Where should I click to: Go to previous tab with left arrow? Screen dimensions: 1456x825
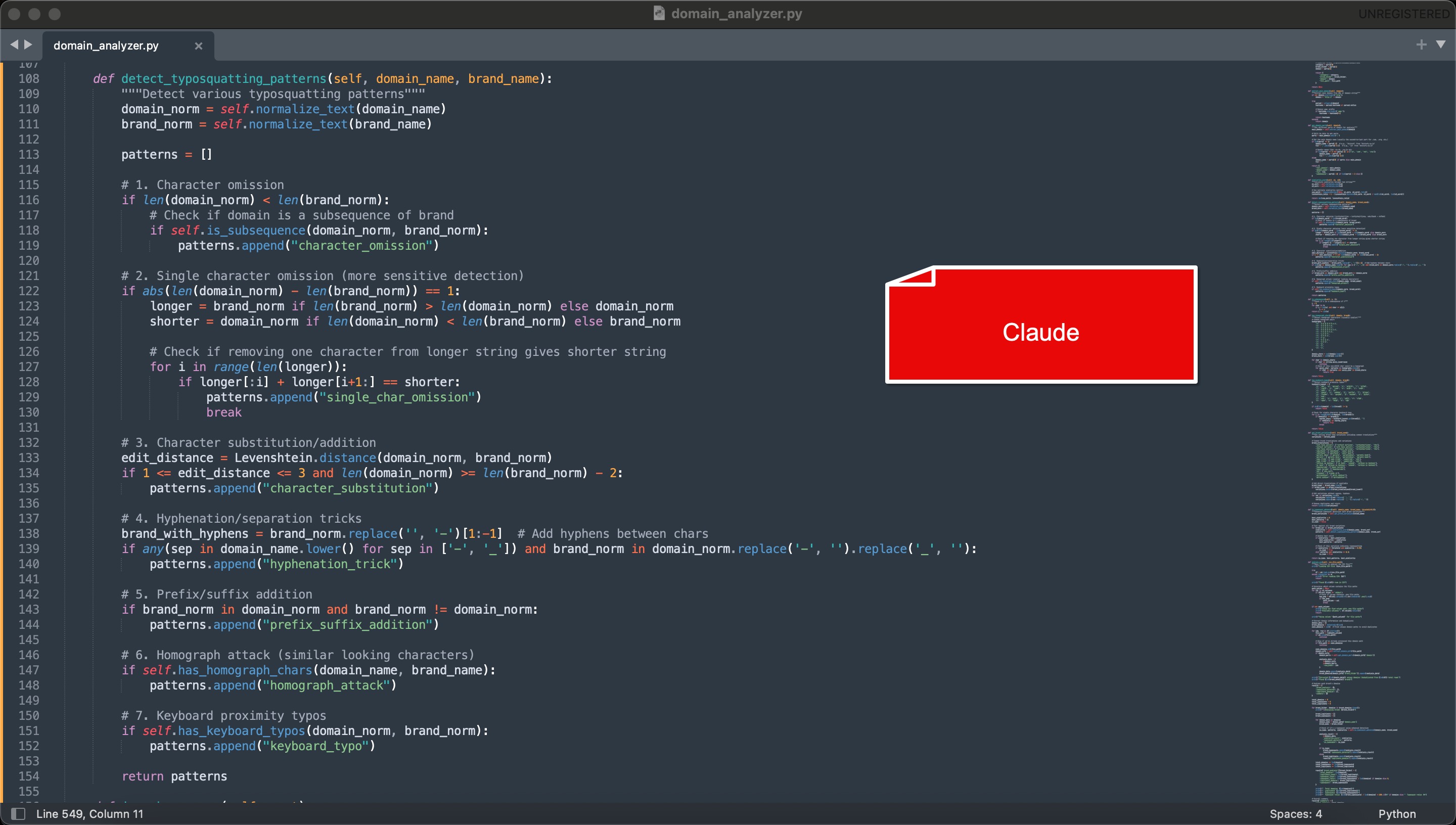[14, 44]
